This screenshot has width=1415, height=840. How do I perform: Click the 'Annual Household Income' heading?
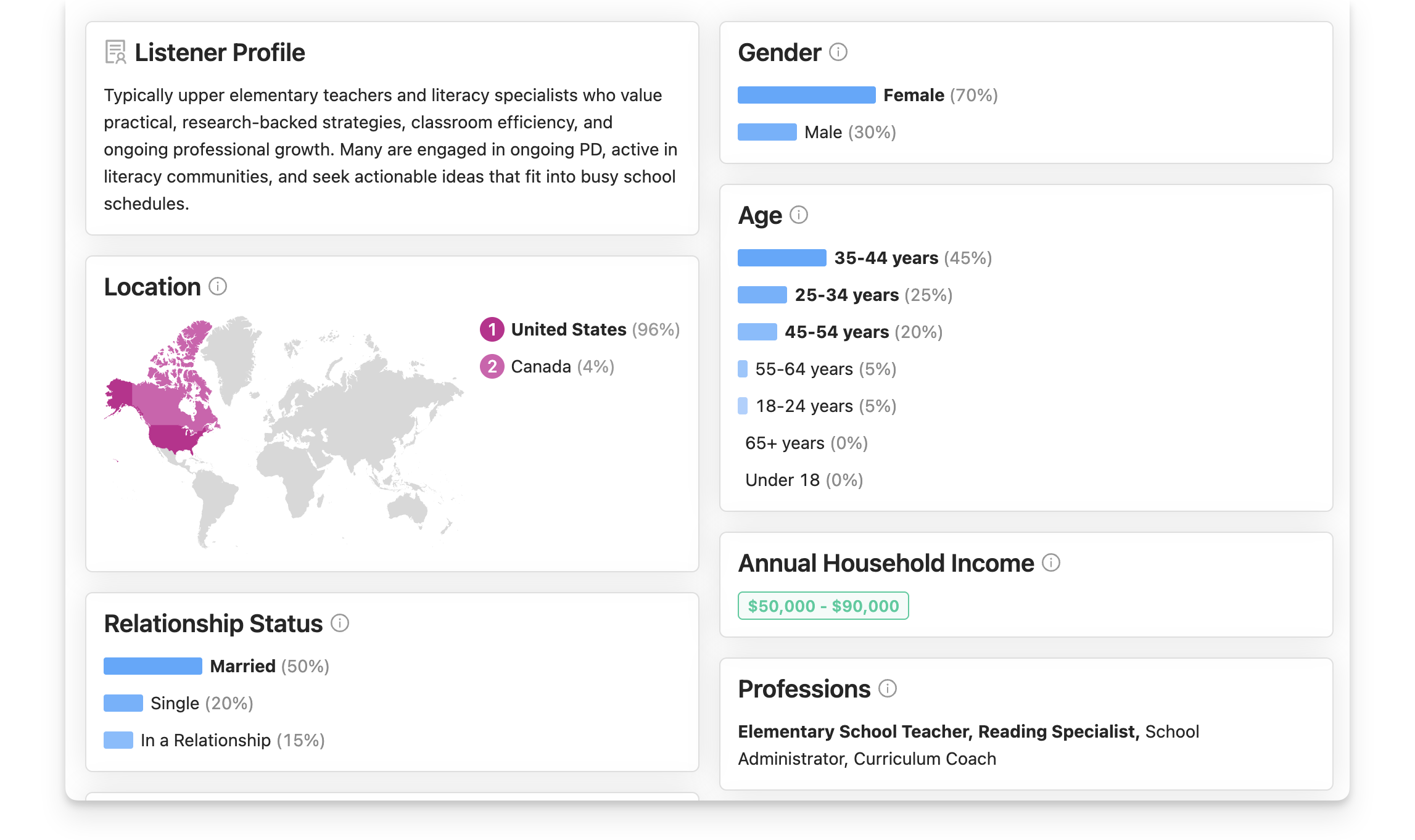[886, 563]
